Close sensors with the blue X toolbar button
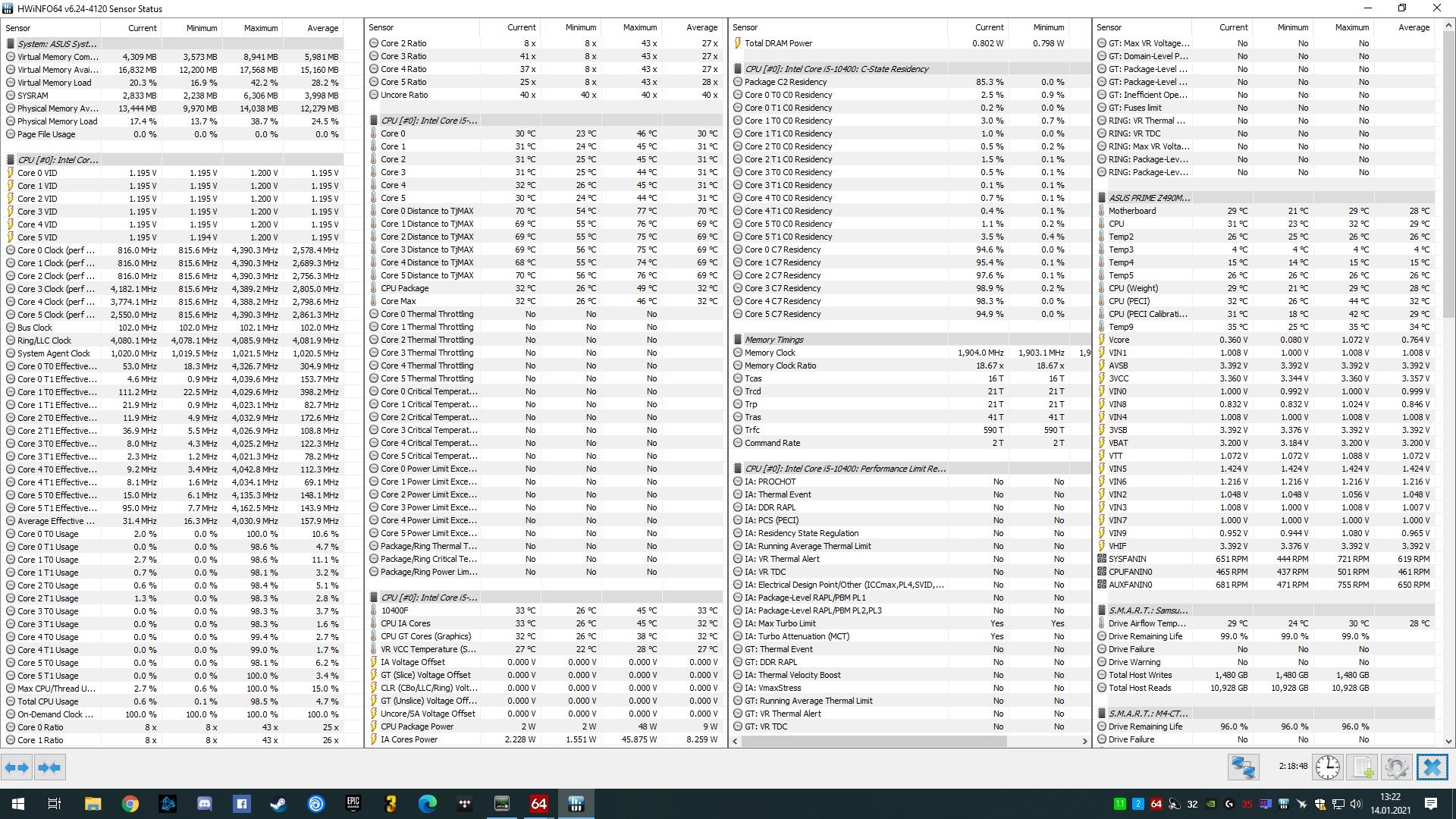This screenshot has width=1456, height=819. (x=1432, y=767)
